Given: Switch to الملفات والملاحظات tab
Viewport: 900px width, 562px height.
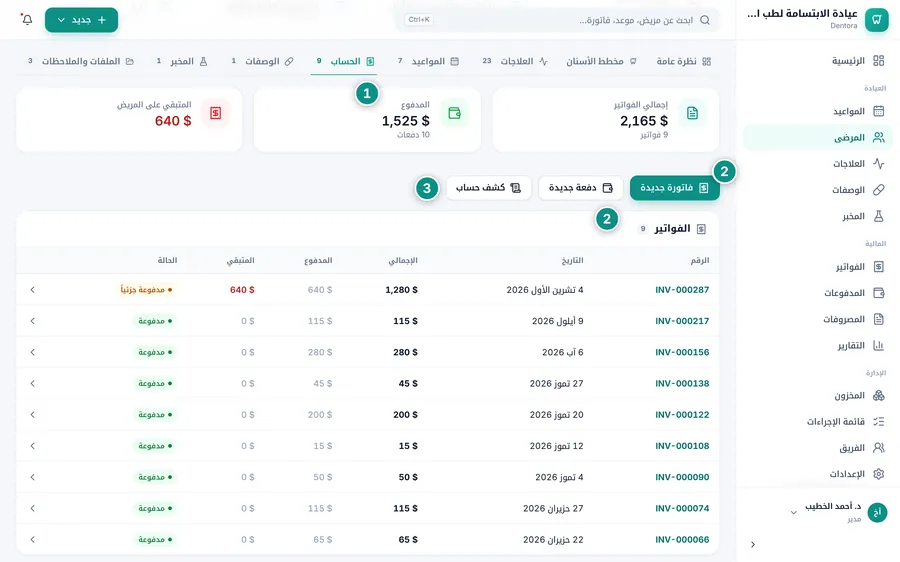Looking at the screenshot, I should click(80, 61).
